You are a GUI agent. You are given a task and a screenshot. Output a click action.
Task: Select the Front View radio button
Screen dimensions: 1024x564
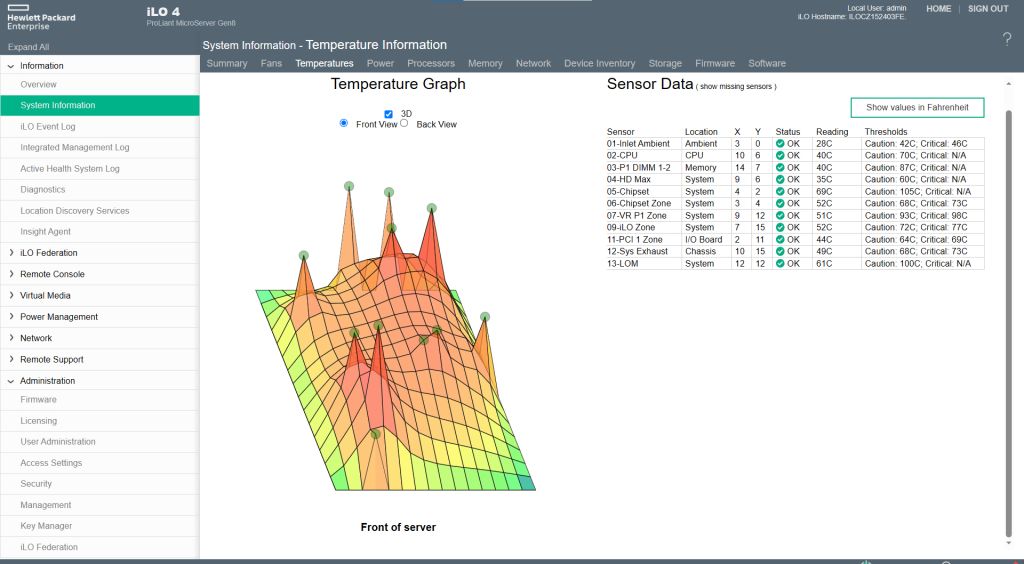(x=344, y=123)
